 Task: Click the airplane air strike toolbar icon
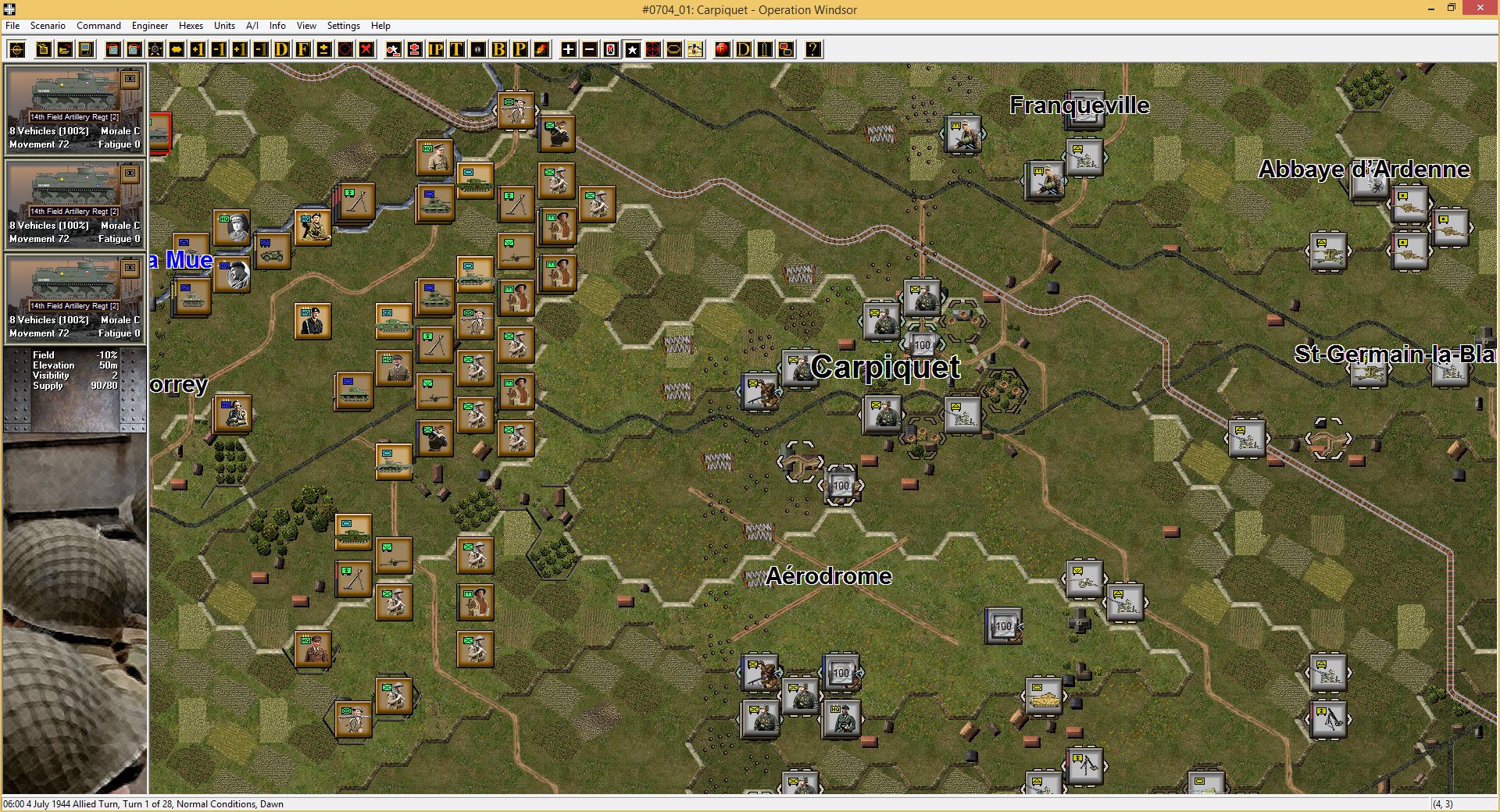pyautogui.click(x=695, y=50)
